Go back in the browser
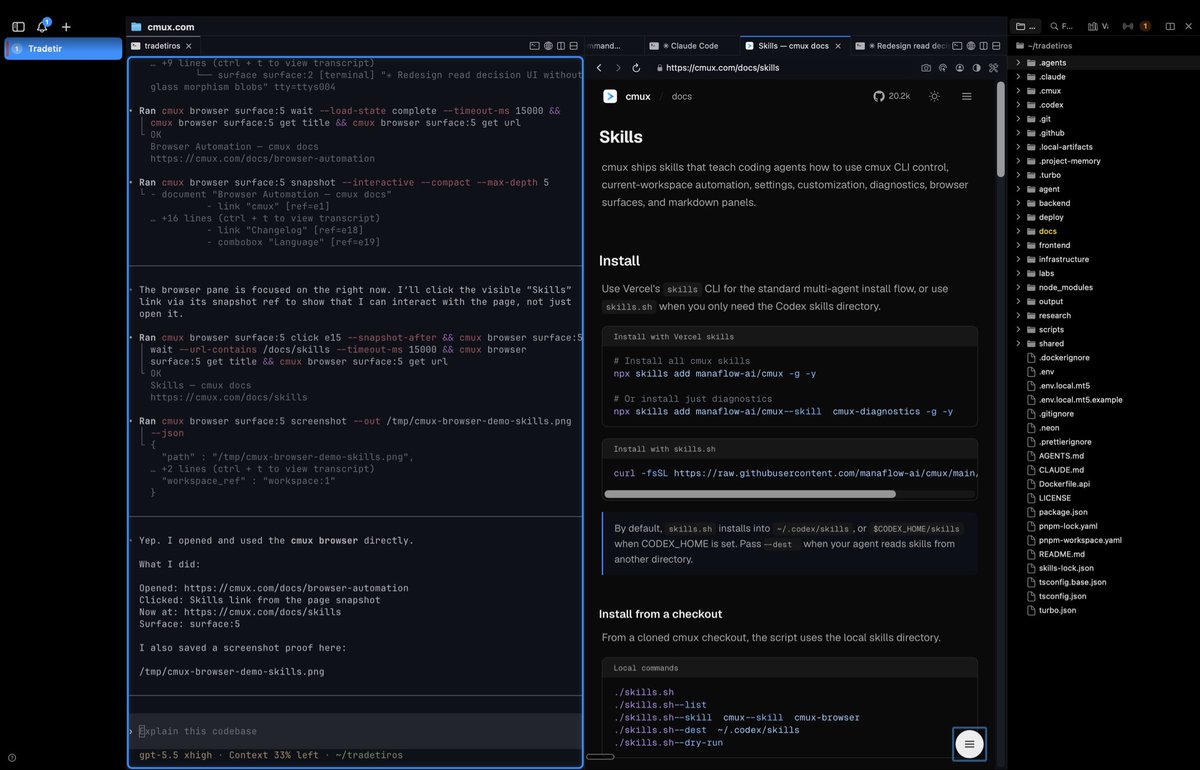The image size is (1200, 770). pyautogui.click(x=599, y=68)
